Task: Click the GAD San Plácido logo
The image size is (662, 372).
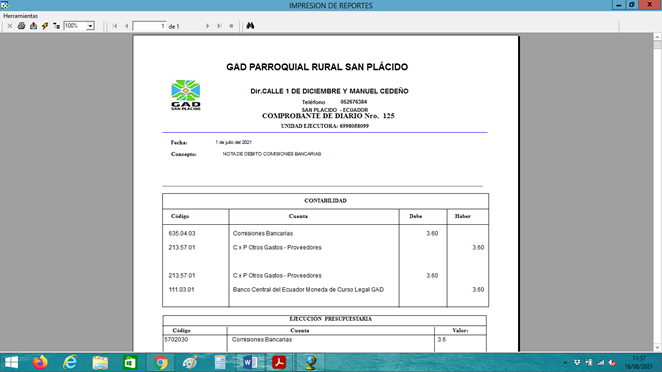Action: [186, 95]
